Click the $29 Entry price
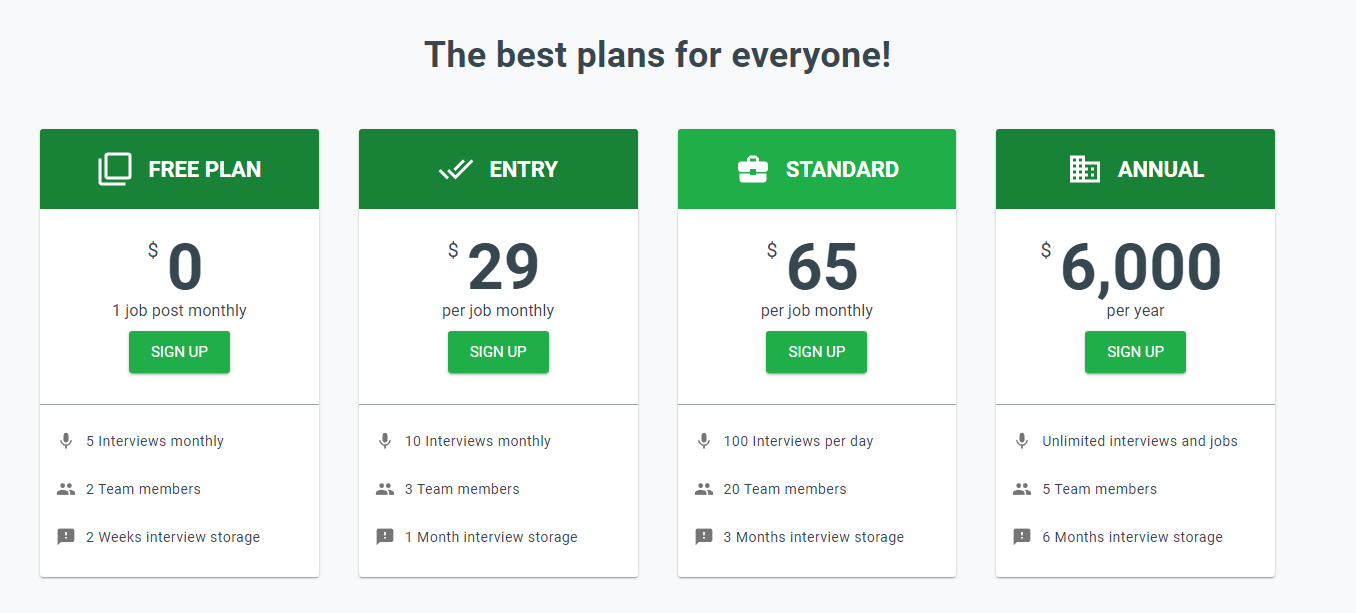The width and height of the screenshot is (1356, 613). [503, 268]
